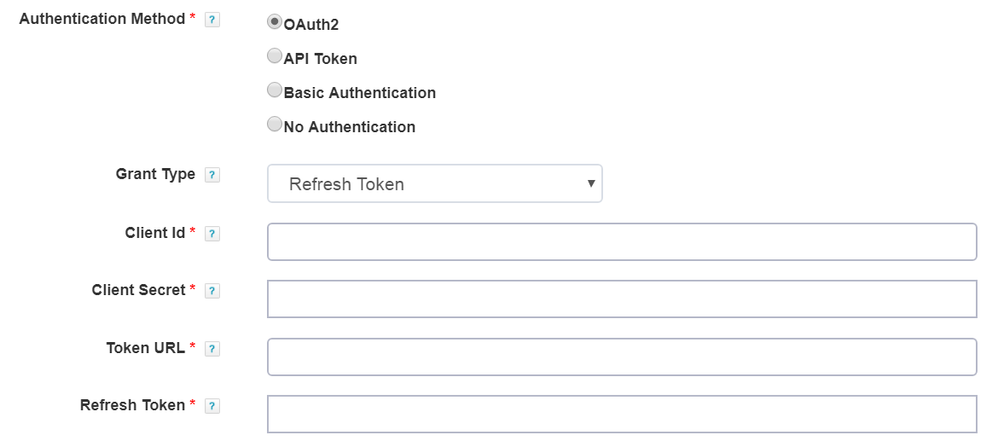Focus the Client Secret input field

pyautogui.click(x=621, y=299)
